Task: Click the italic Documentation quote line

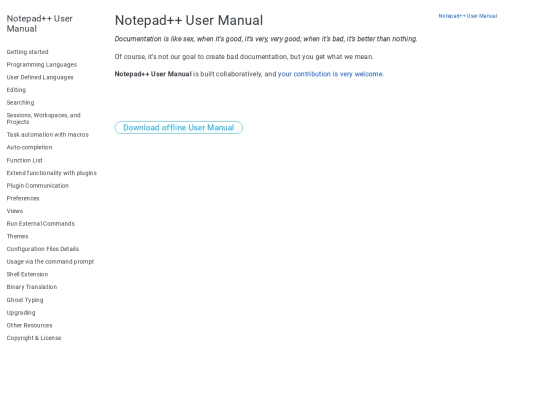Action: point(266,39)
